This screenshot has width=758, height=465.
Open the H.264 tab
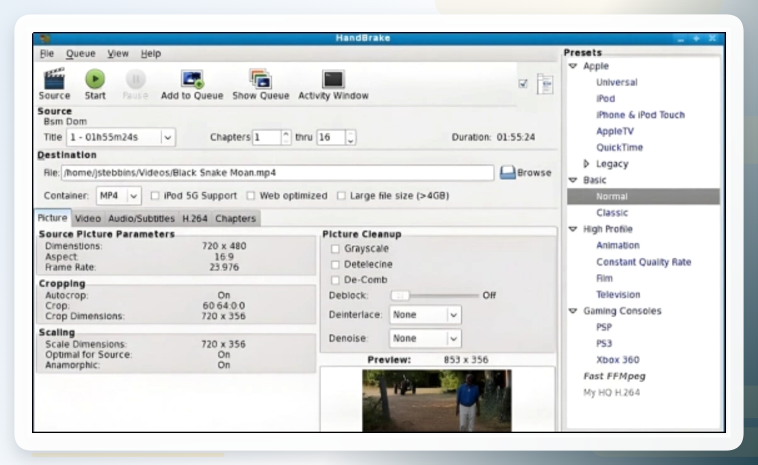pyautogui.click(x=195, y=218)
